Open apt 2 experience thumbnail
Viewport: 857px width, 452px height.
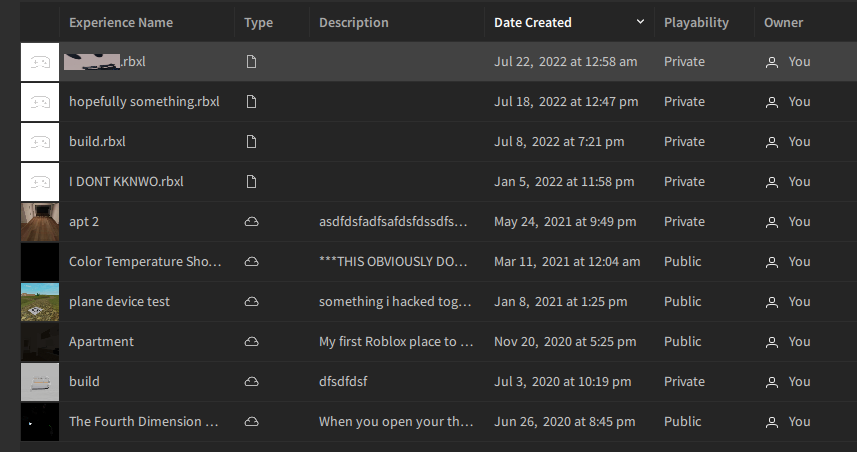click(40, 222)
